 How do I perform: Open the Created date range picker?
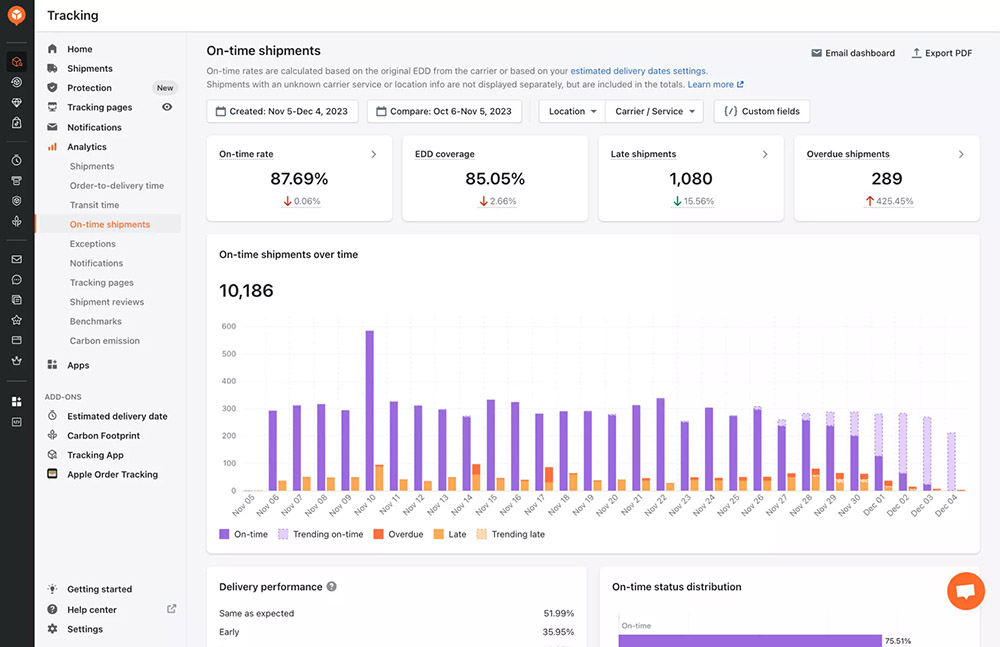tap(281, 111)
